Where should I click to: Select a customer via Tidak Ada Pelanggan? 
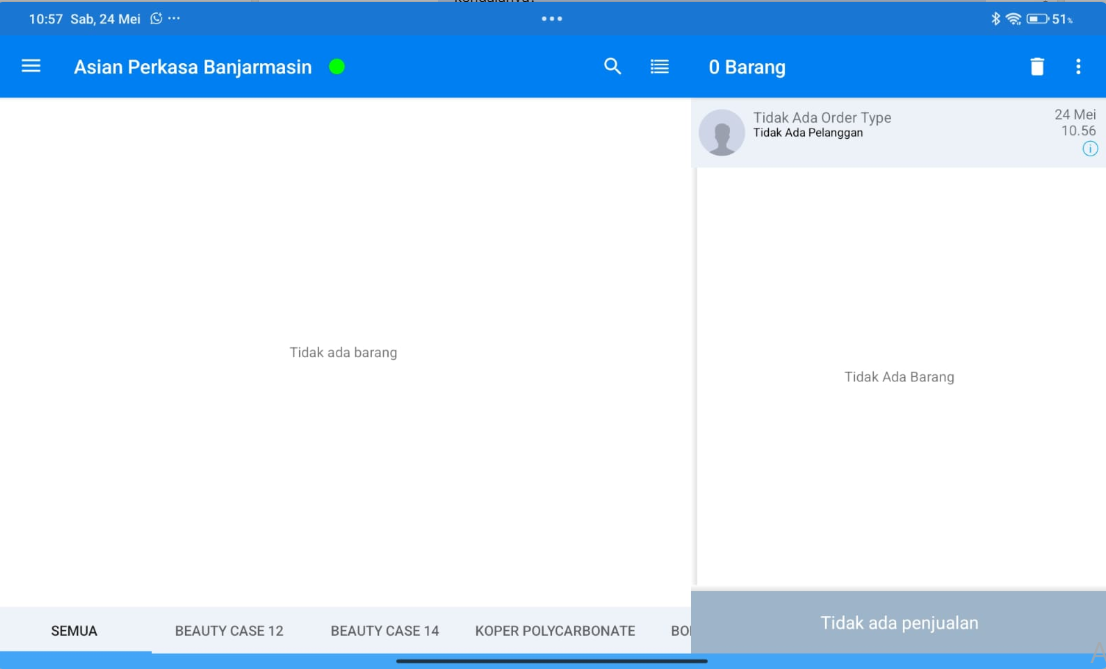point(808,133)
